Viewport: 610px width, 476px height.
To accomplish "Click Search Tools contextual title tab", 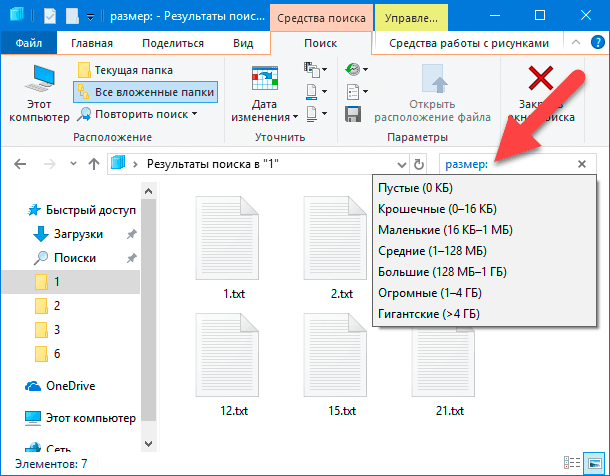I will point(321,18).
